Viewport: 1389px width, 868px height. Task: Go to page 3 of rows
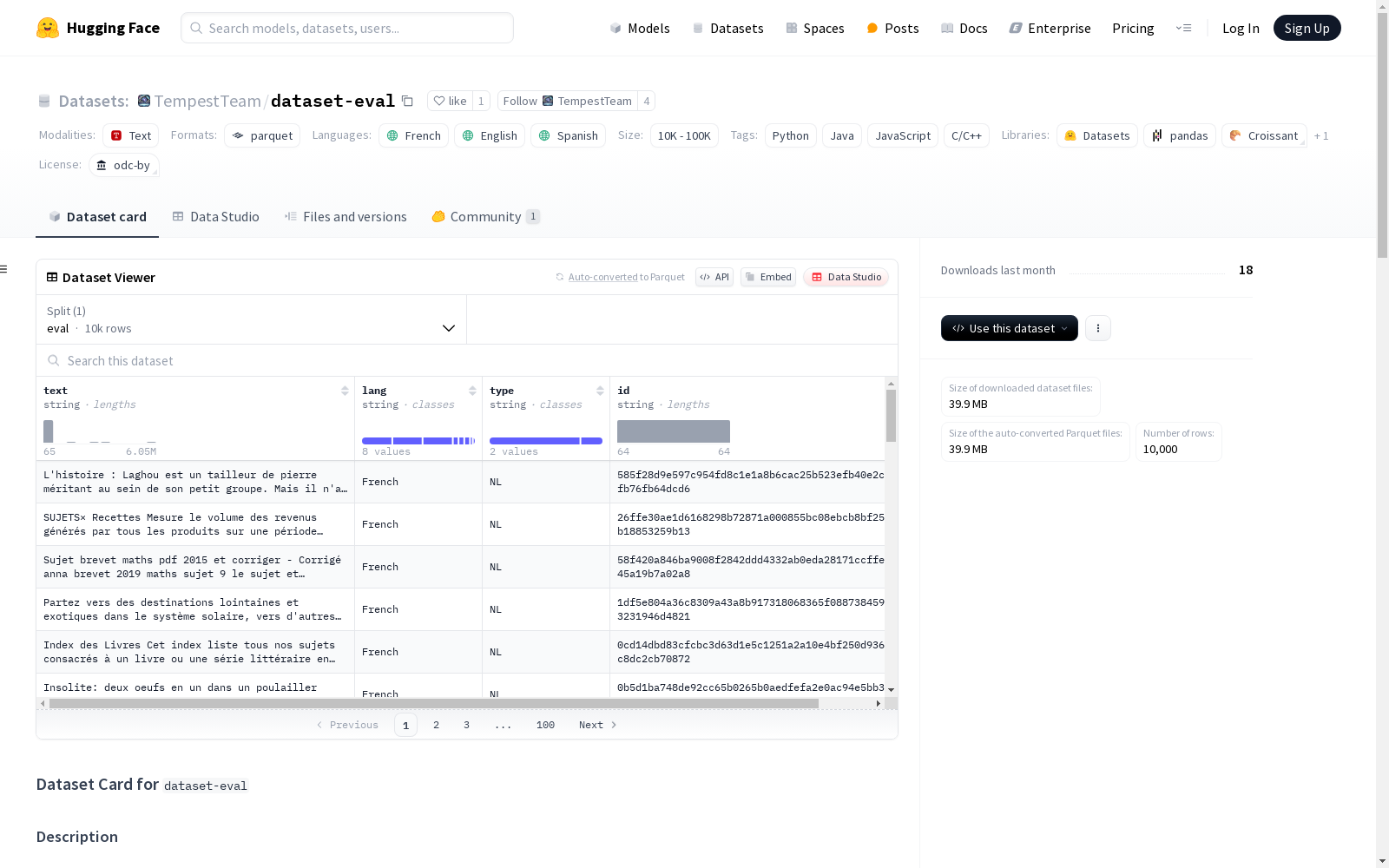[466, 725]
